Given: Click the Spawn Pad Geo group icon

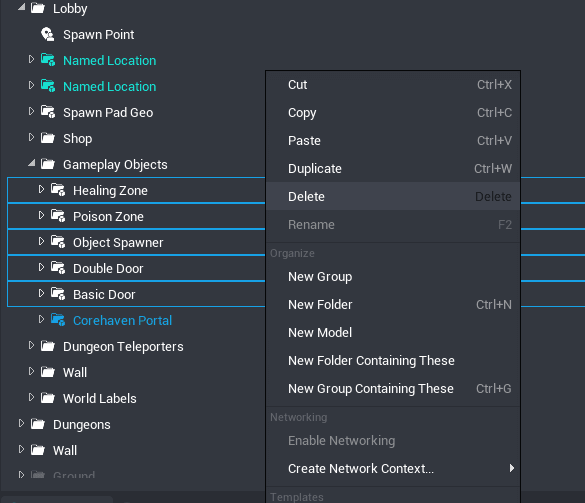Looking at the screenshot, I should [48, 112].
